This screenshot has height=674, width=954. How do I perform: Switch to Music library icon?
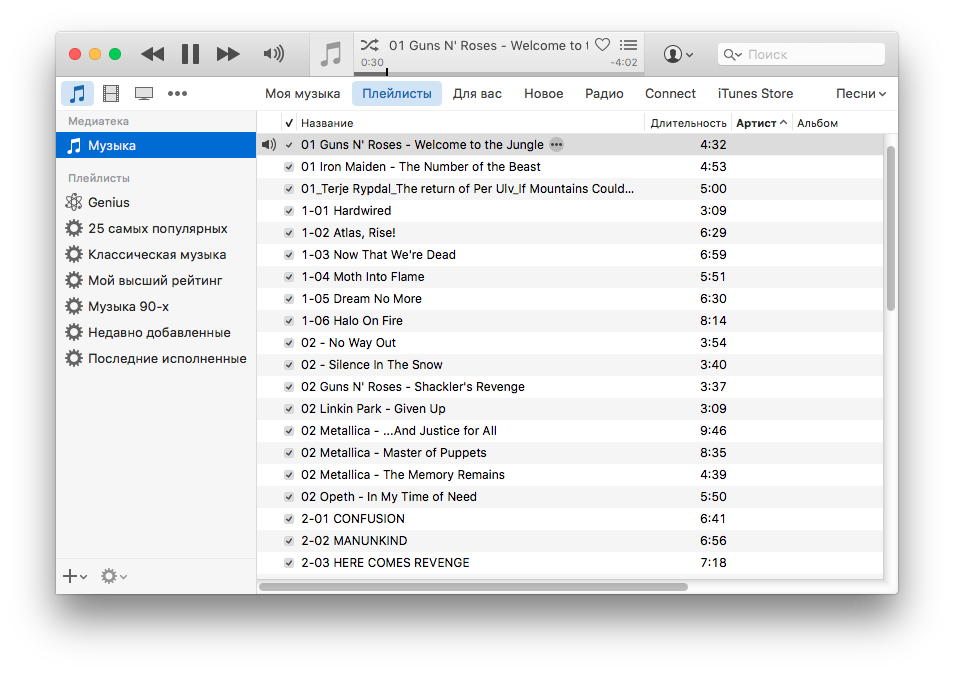point(77,94)
